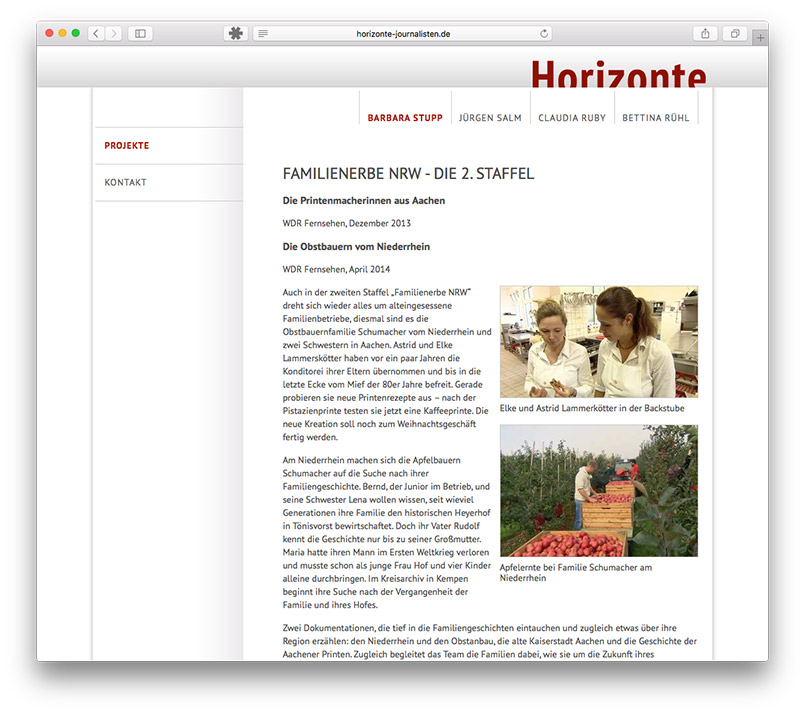Viewport: 805px width, 714px height.
Task: Click the yellow minimize window button
Action: pos(63,33)
